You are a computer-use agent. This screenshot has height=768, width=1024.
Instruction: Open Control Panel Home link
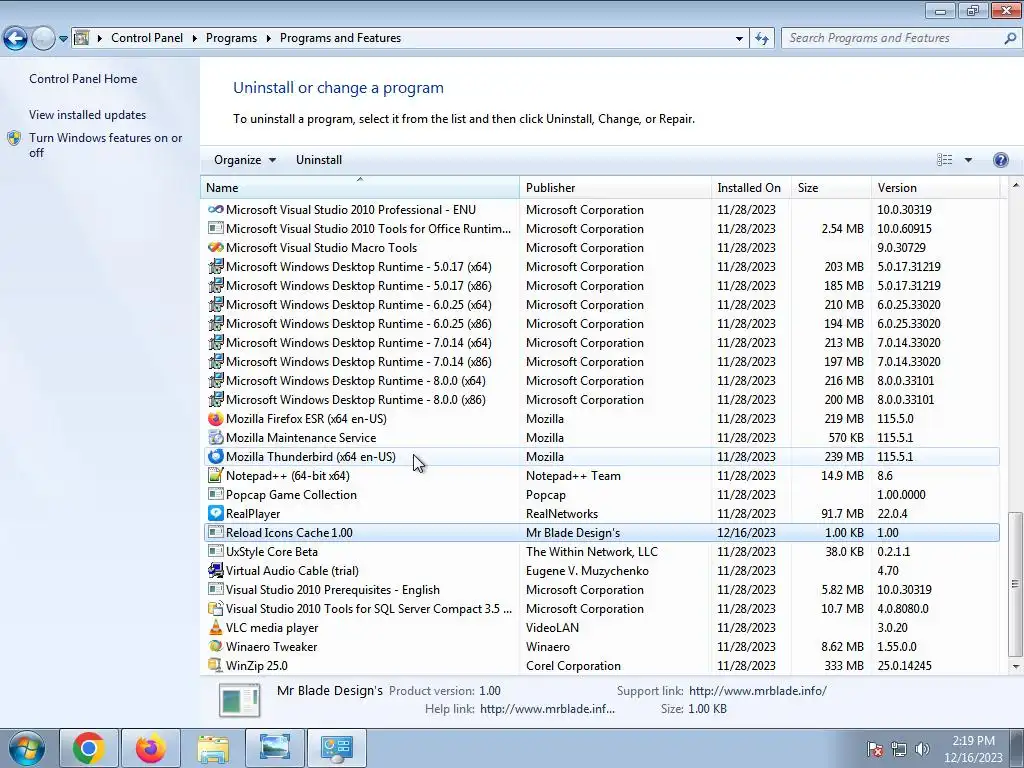pyautogui.click(x=83, y=78)
